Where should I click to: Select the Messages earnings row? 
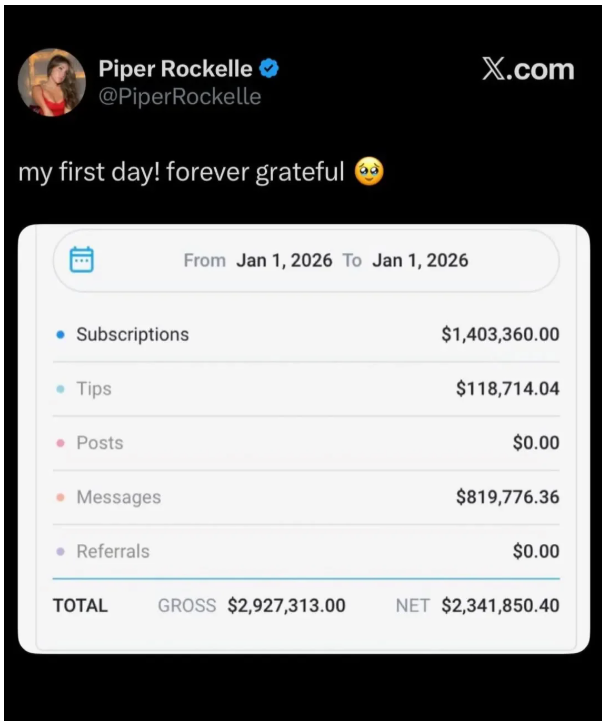click(305, 497)
